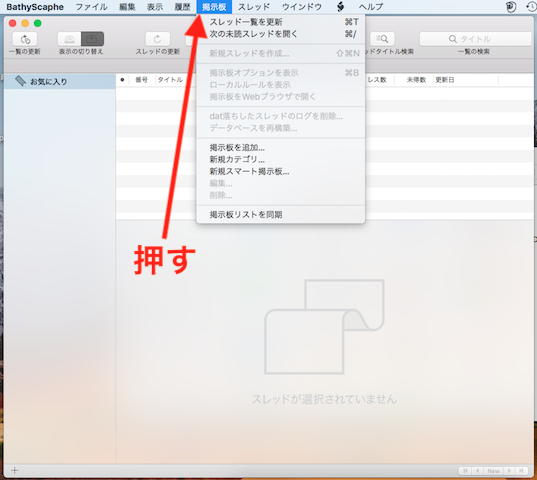Image resolution: width=537 pixels, height=480 pixels.
Task: Choose 新規スマート掲示板... menu item
Action: (280, 171)
